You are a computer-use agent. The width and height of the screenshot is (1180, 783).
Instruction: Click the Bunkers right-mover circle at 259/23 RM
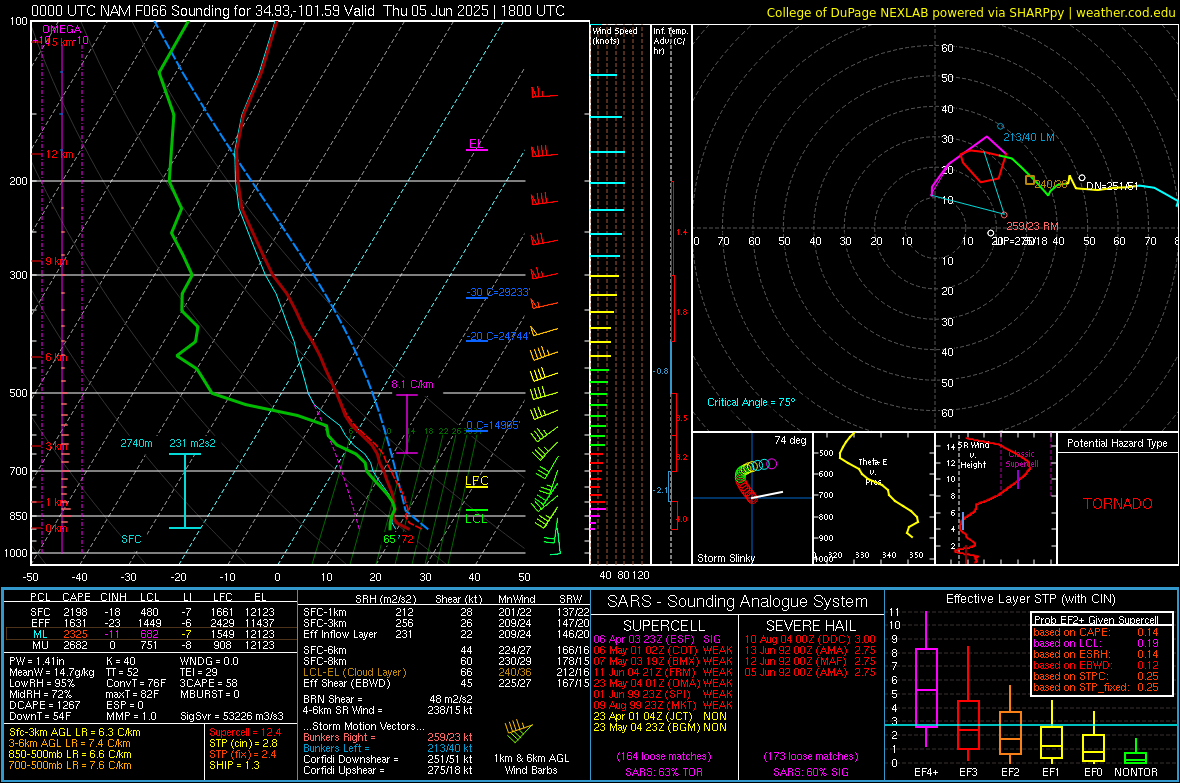1004,215
